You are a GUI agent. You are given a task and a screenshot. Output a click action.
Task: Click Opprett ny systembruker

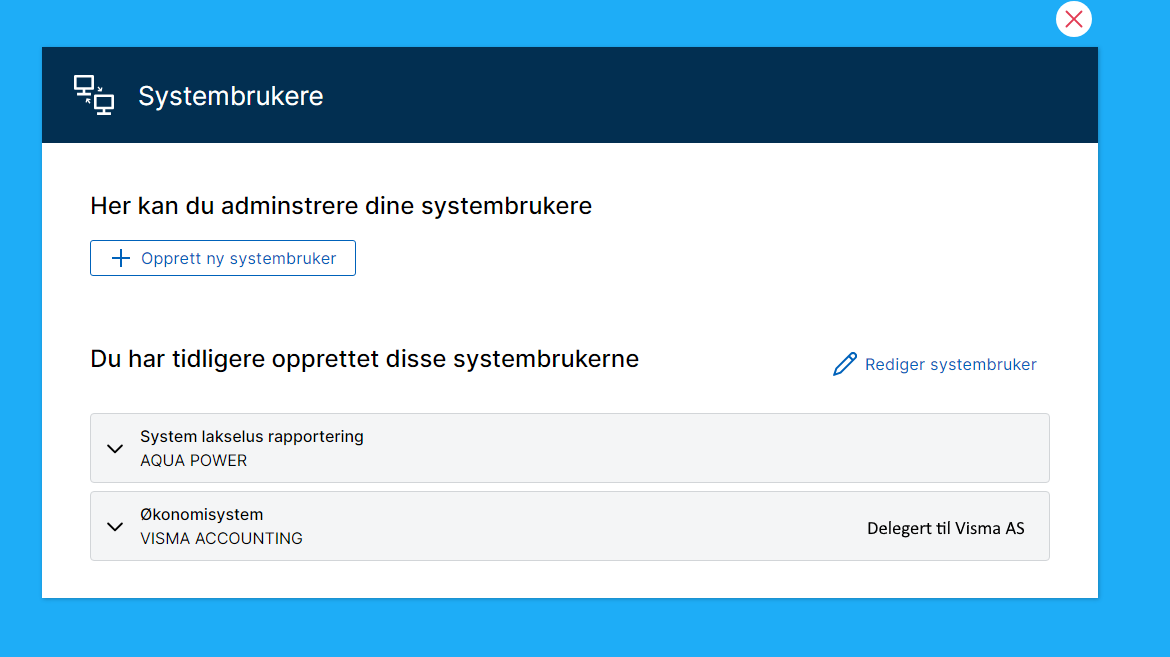pyautogui.click(x=222, y=257)
